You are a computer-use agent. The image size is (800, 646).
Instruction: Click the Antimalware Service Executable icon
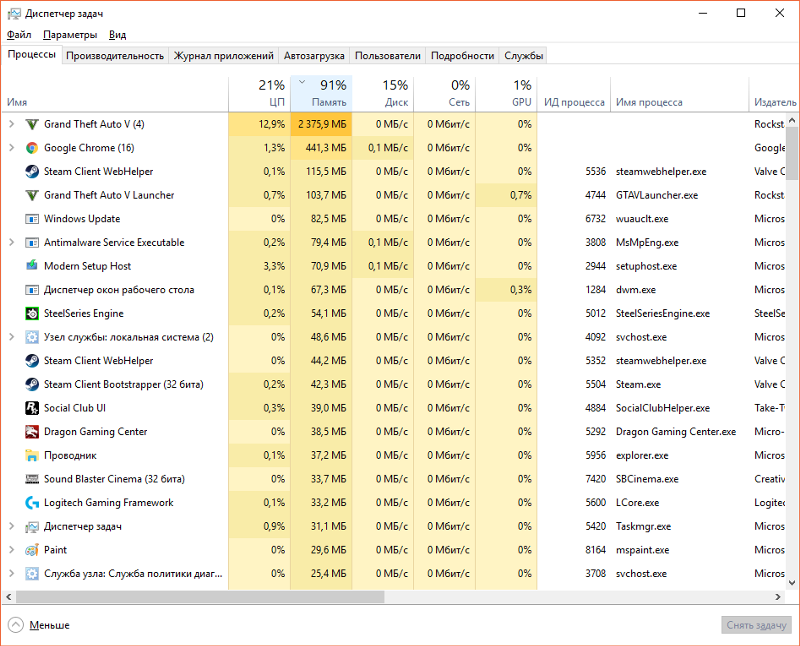(x=32, y=242)
